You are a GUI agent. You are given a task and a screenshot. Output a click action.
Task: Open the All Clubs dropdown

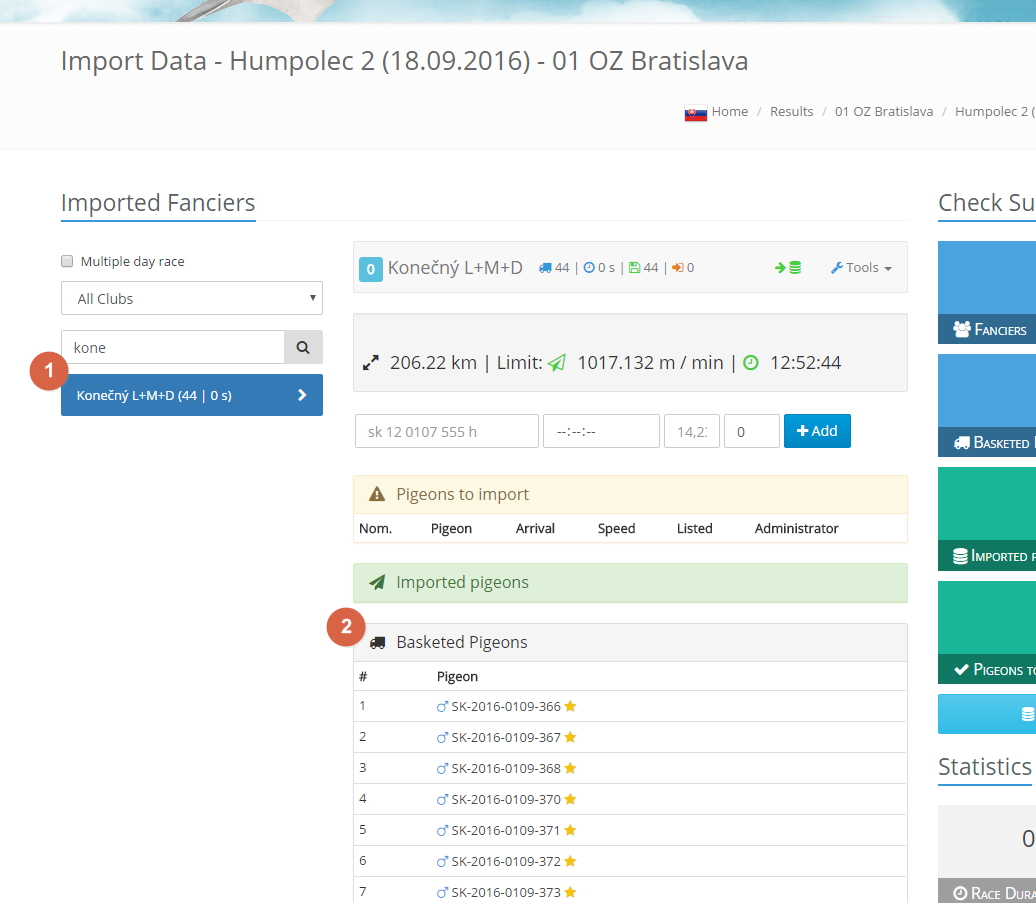191,298
